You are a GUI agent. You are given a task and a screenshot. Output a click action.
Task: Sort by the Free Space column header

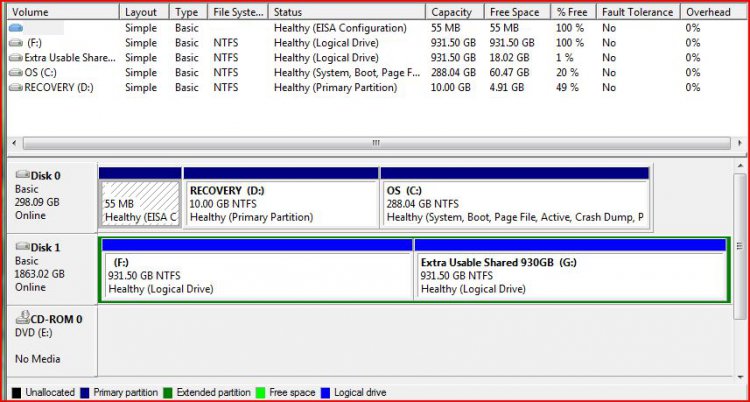tap(517, 12)
